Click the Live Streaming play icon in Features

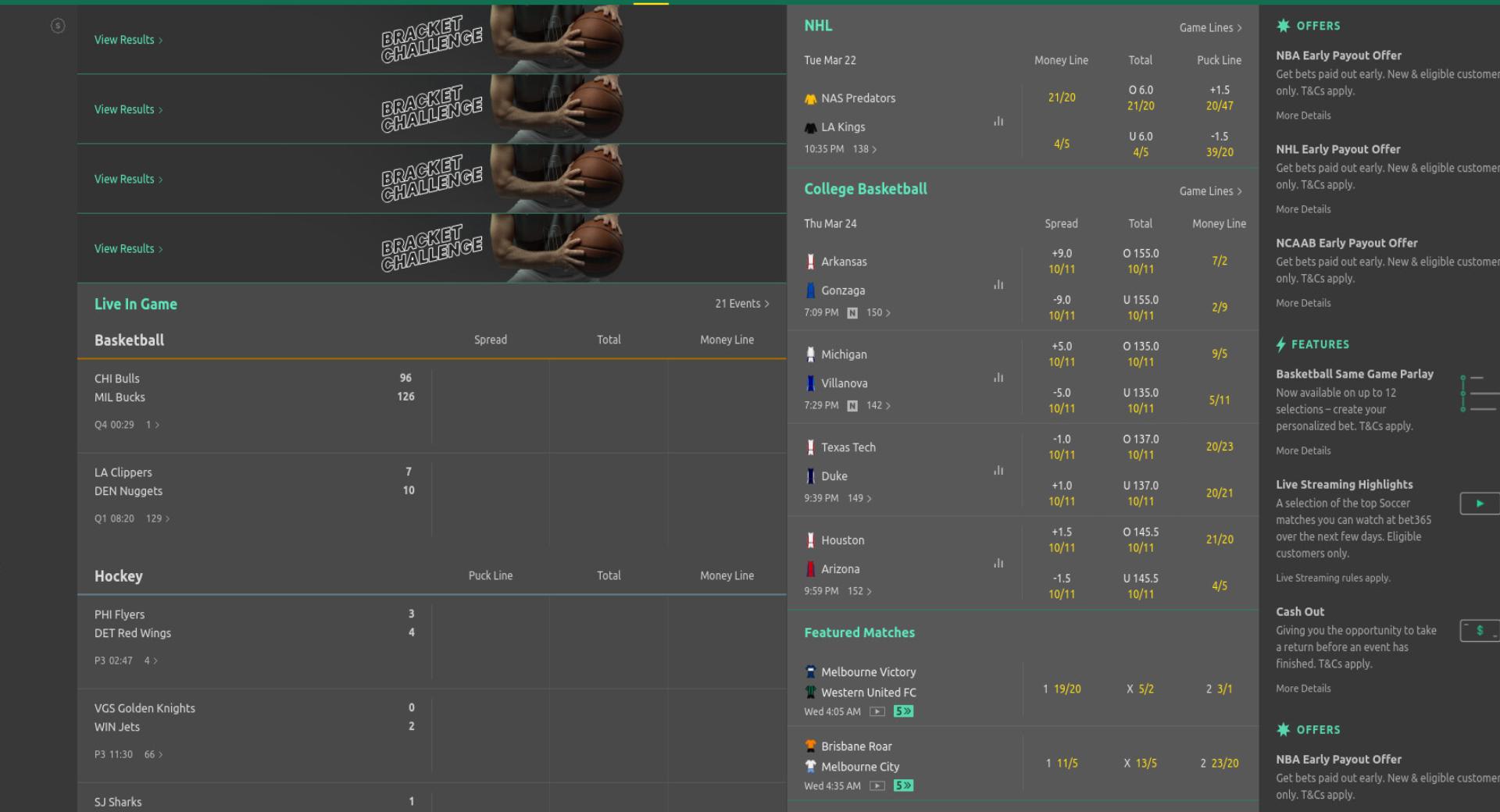point(1479,504)
